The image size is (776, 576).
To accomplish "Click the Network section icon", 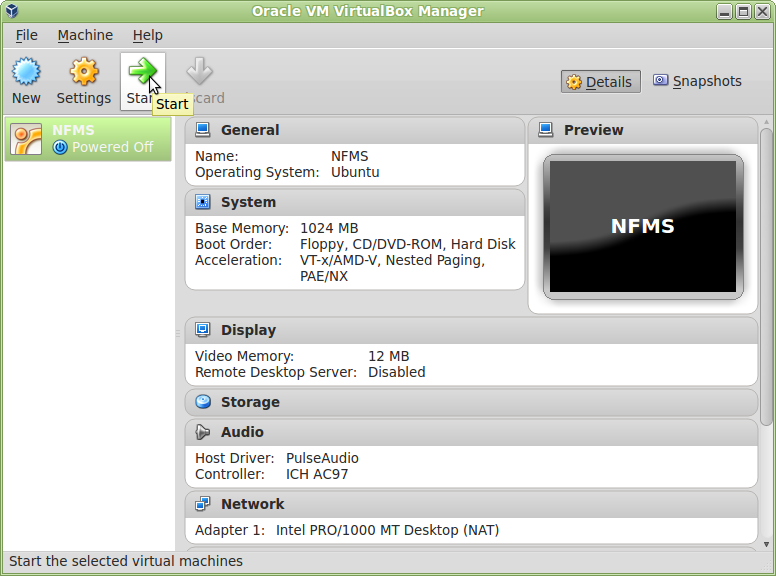I will (x=202, y=504).
